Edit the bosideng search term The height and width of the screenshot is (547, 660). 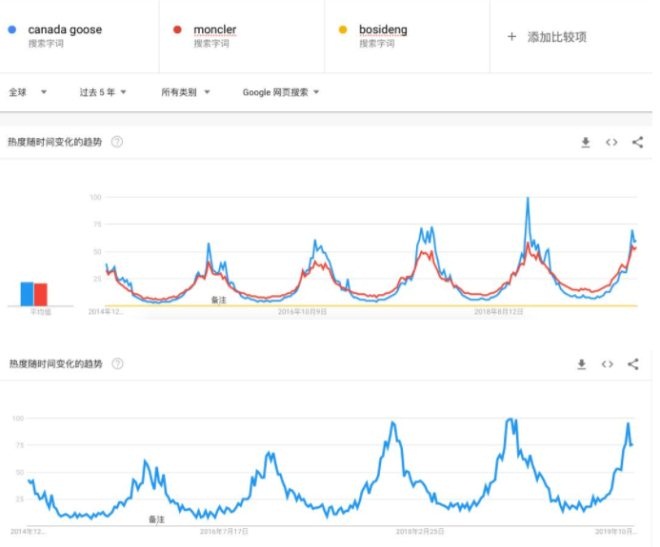[383, 29]
